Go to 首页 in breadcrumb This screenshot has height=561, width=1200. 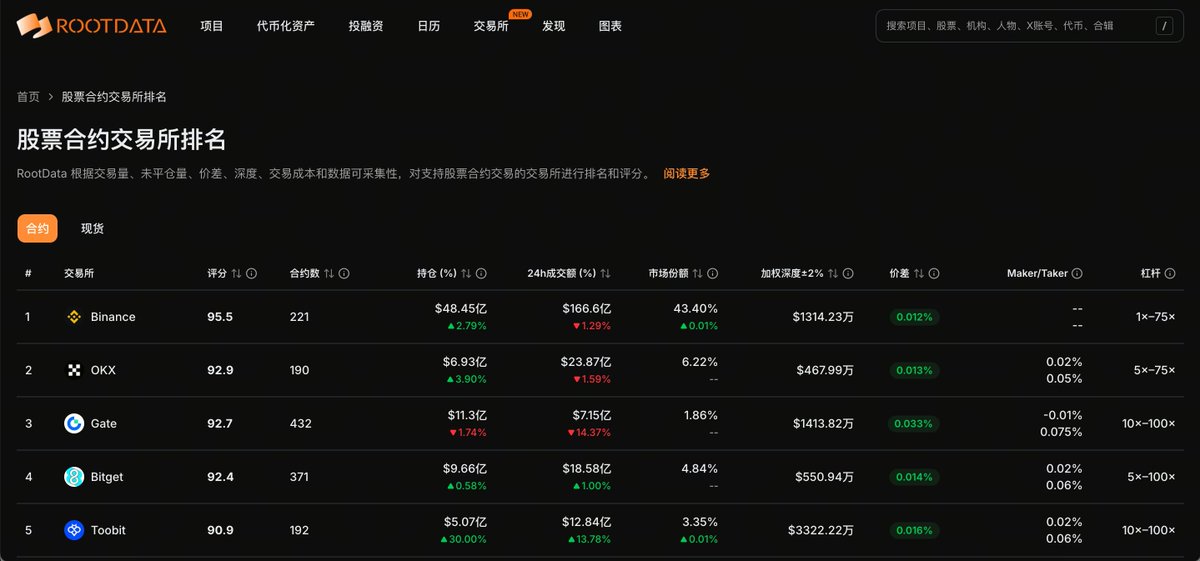pyautogui.click(x=28, y=97)
